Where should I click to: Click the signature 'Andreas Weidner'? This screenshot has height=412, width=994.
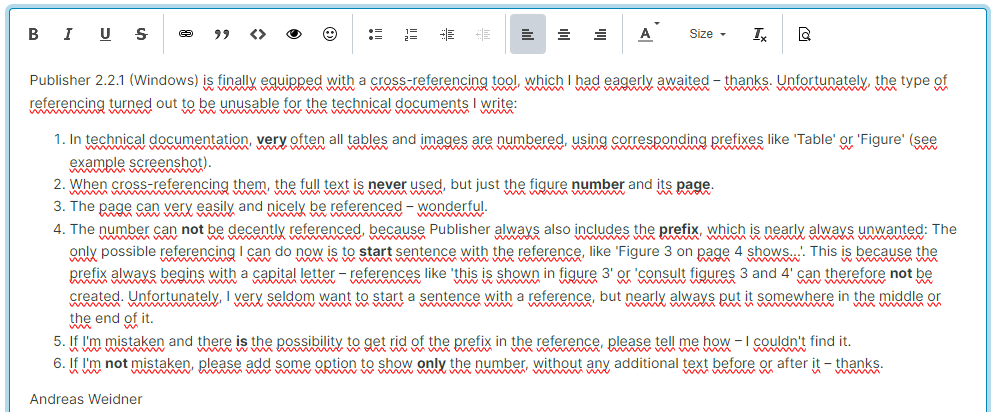point(86,399)
